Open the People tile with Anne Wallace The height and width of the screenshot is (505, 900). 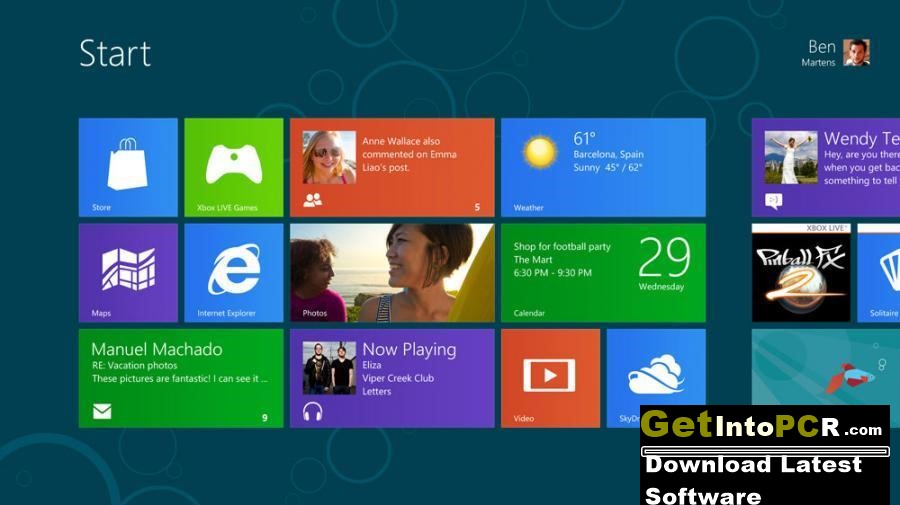coord(392,167)
